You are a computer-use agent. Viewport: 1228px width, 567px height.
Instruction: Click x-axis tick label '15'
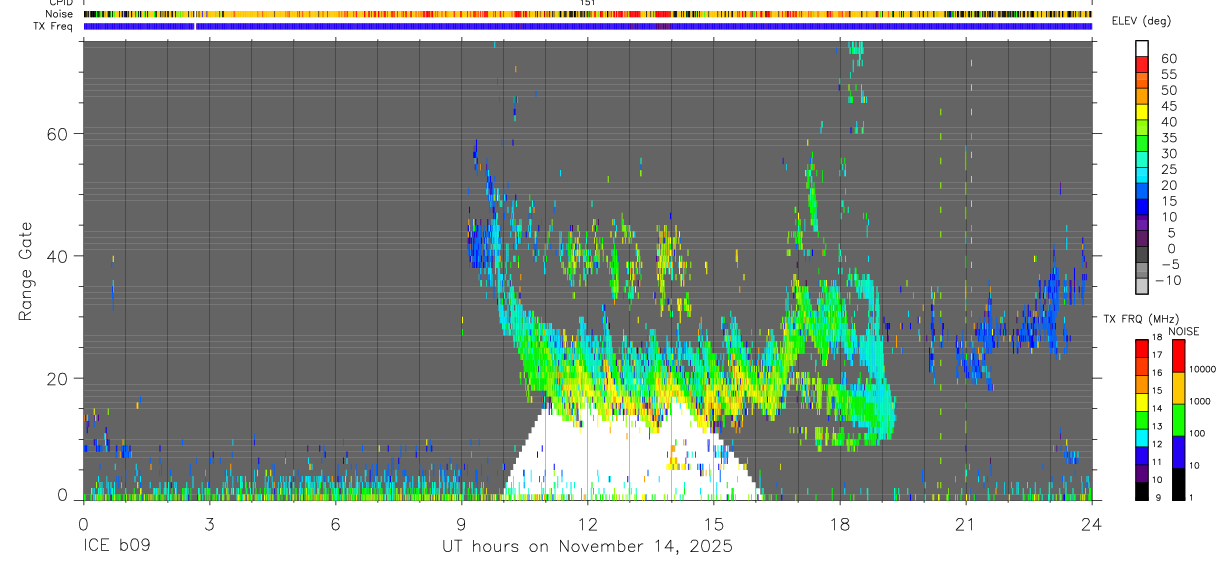click(x=714, y=524)
